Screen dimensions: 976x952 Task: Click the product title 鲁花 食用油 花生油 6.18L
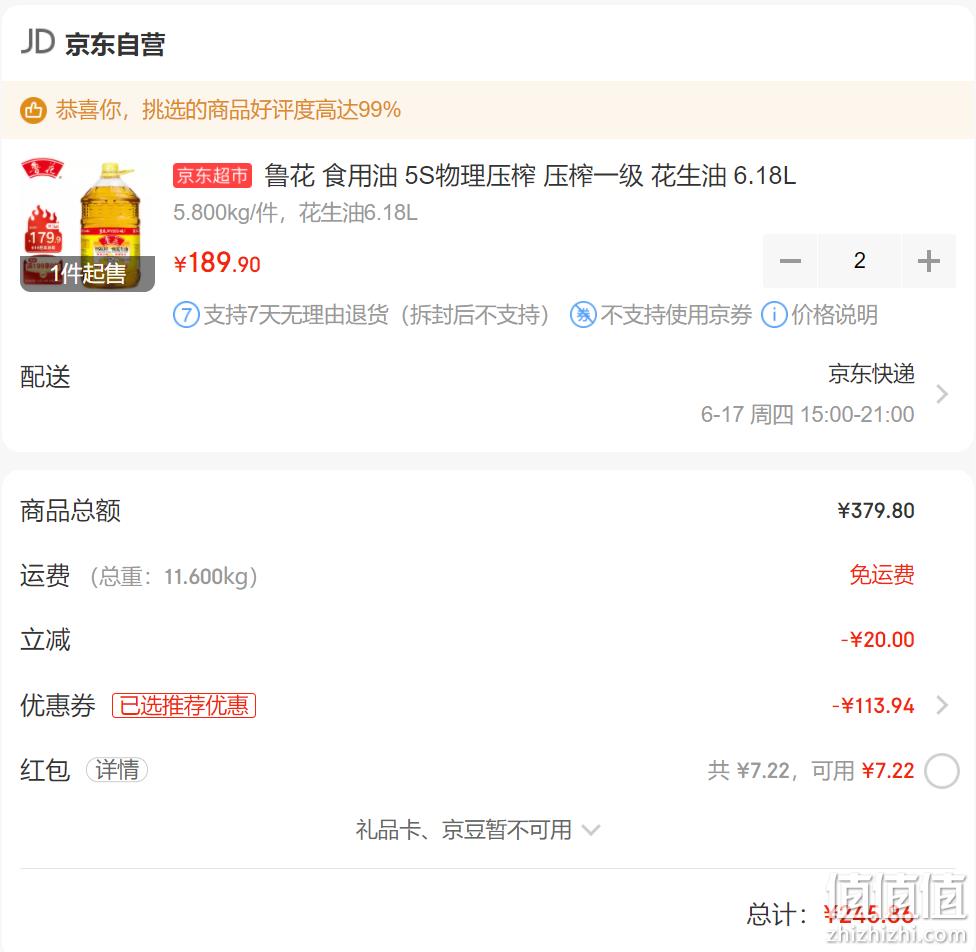(x=530, y=176)
